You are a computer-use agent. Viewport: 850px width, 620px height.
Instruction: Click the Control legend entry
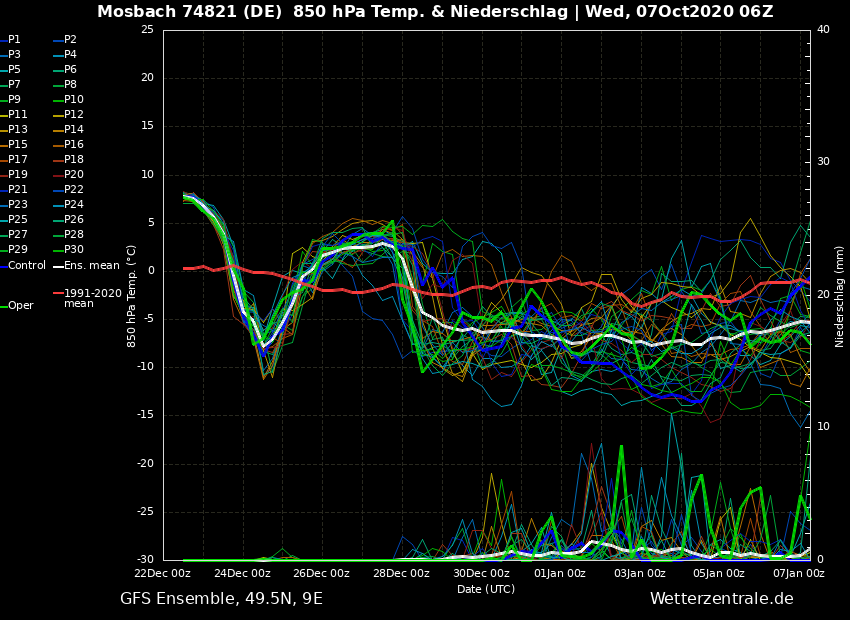pos(26,265)
